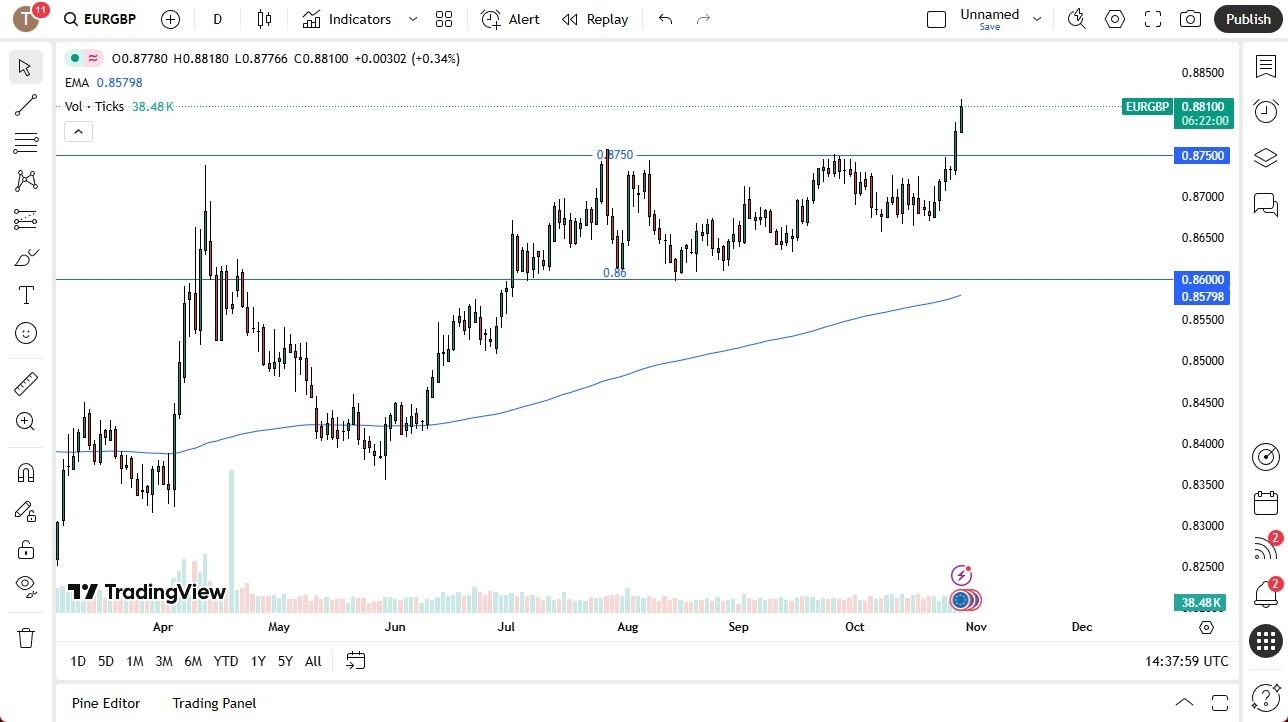Viewport: 1288px width, 722px height.
Task: Open the Trading Panel tab
Action: click(213, 703)
